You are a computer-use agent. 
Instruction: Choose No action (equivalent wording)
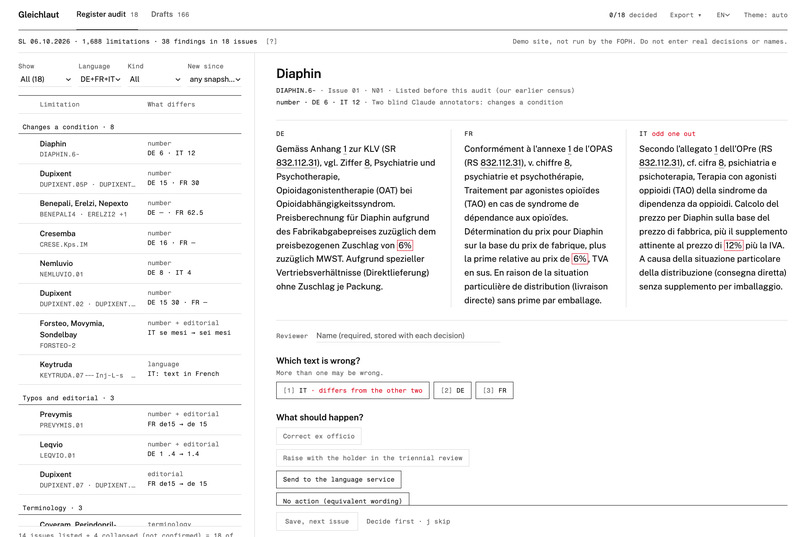(343, 499)
